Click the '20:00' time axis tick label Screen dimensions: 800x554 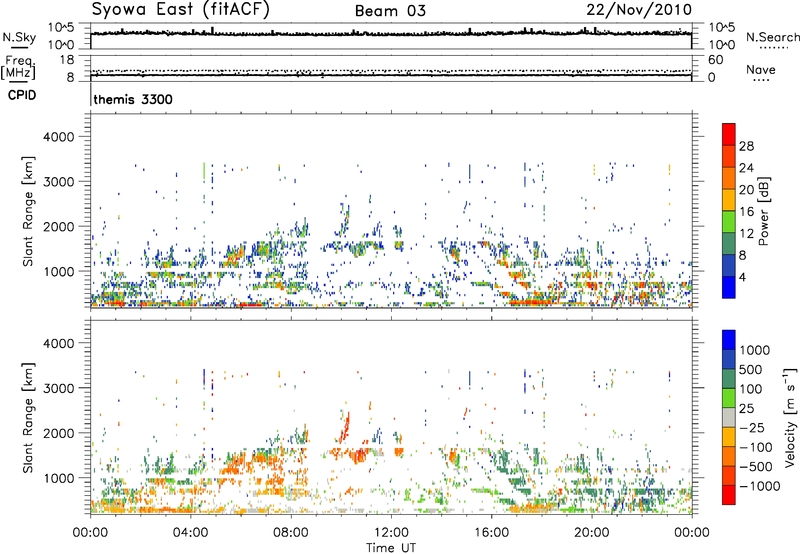click(x=592, y=533)
